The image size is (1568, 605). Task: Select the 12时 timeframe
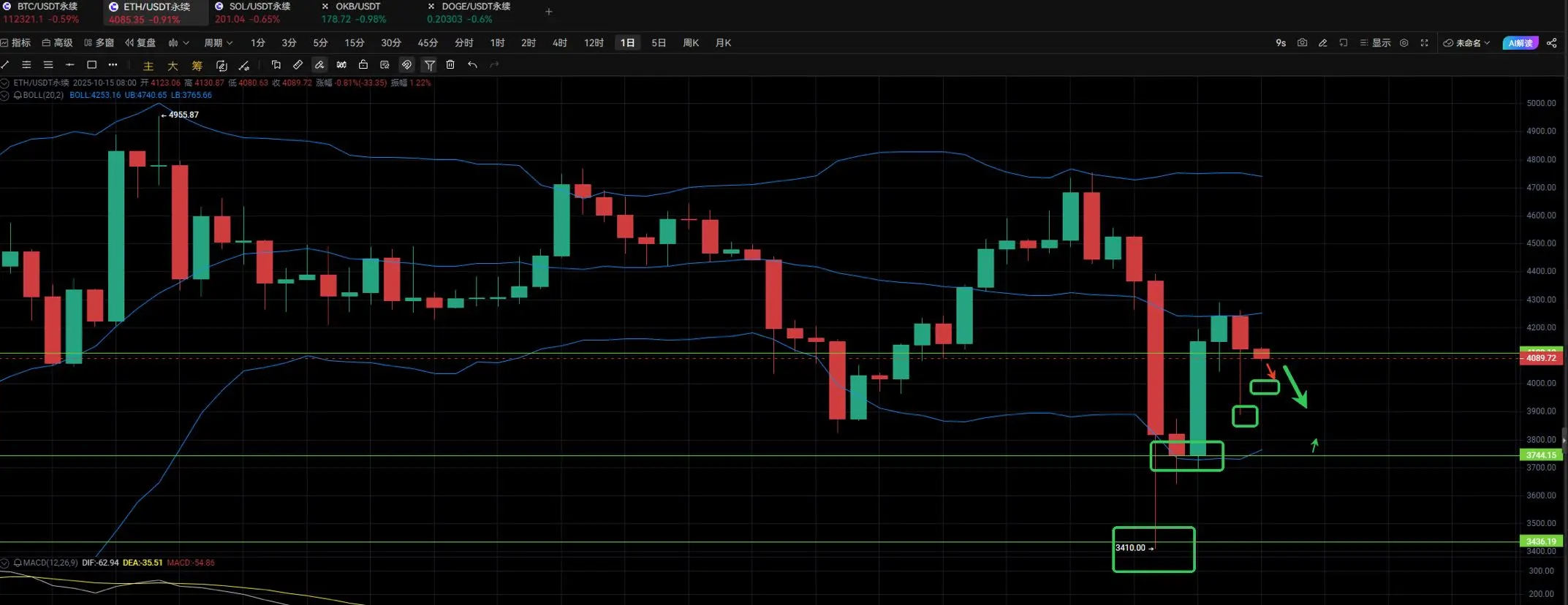tap(594, 43)
